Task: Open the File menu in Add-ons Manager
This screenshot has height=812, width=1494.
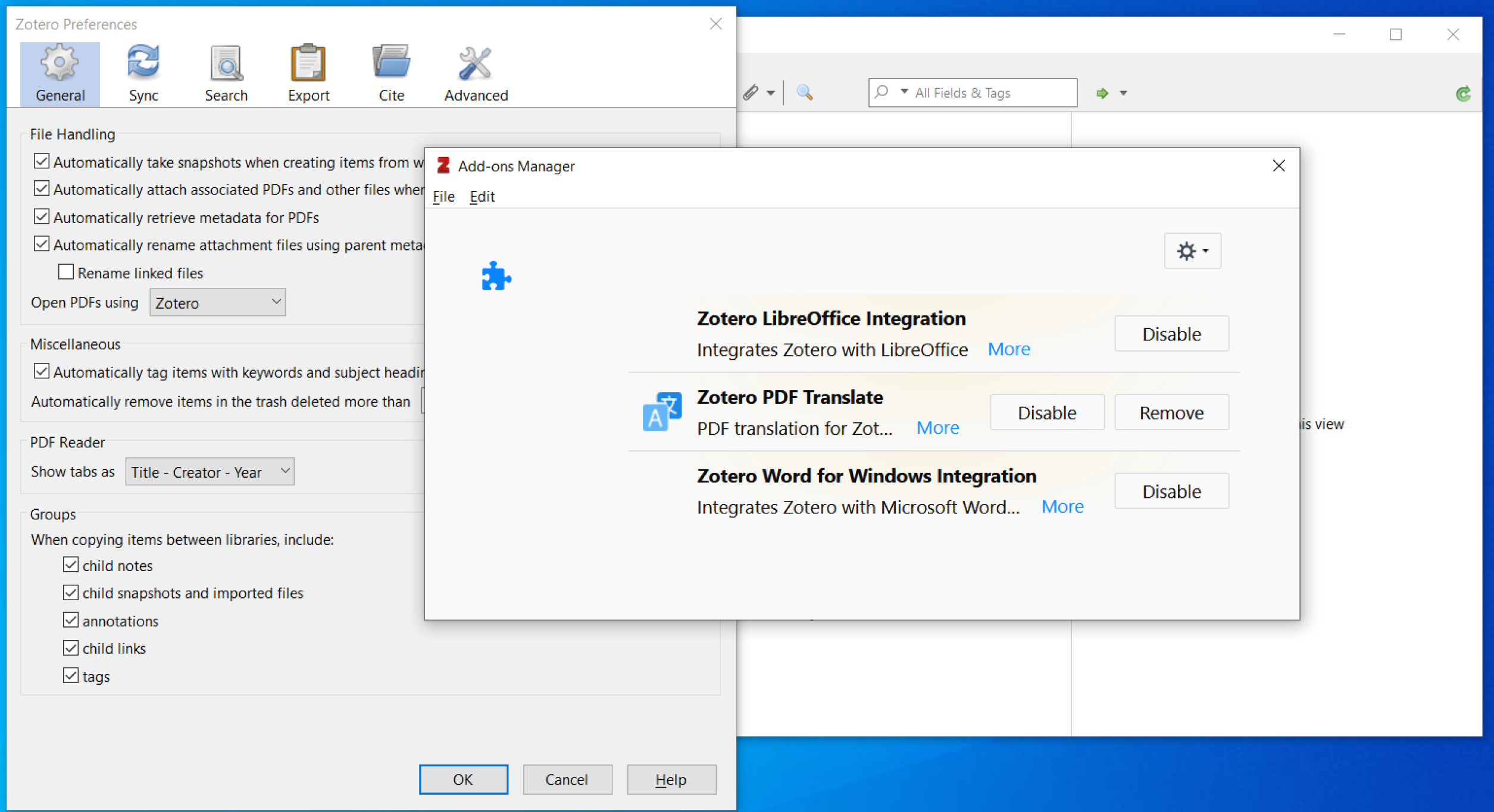Action: 443,196
